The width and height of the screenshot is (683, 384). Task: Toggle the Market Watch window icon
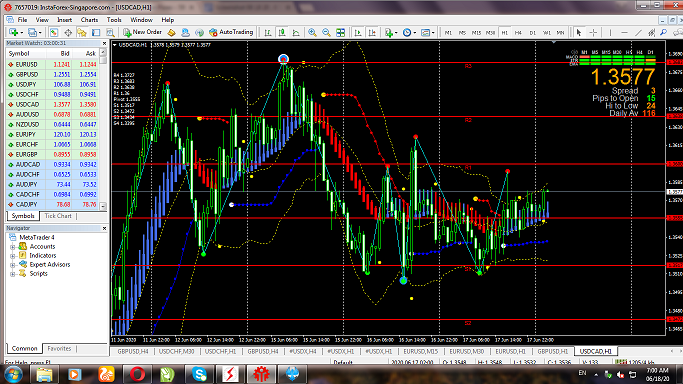click(54, 32)
